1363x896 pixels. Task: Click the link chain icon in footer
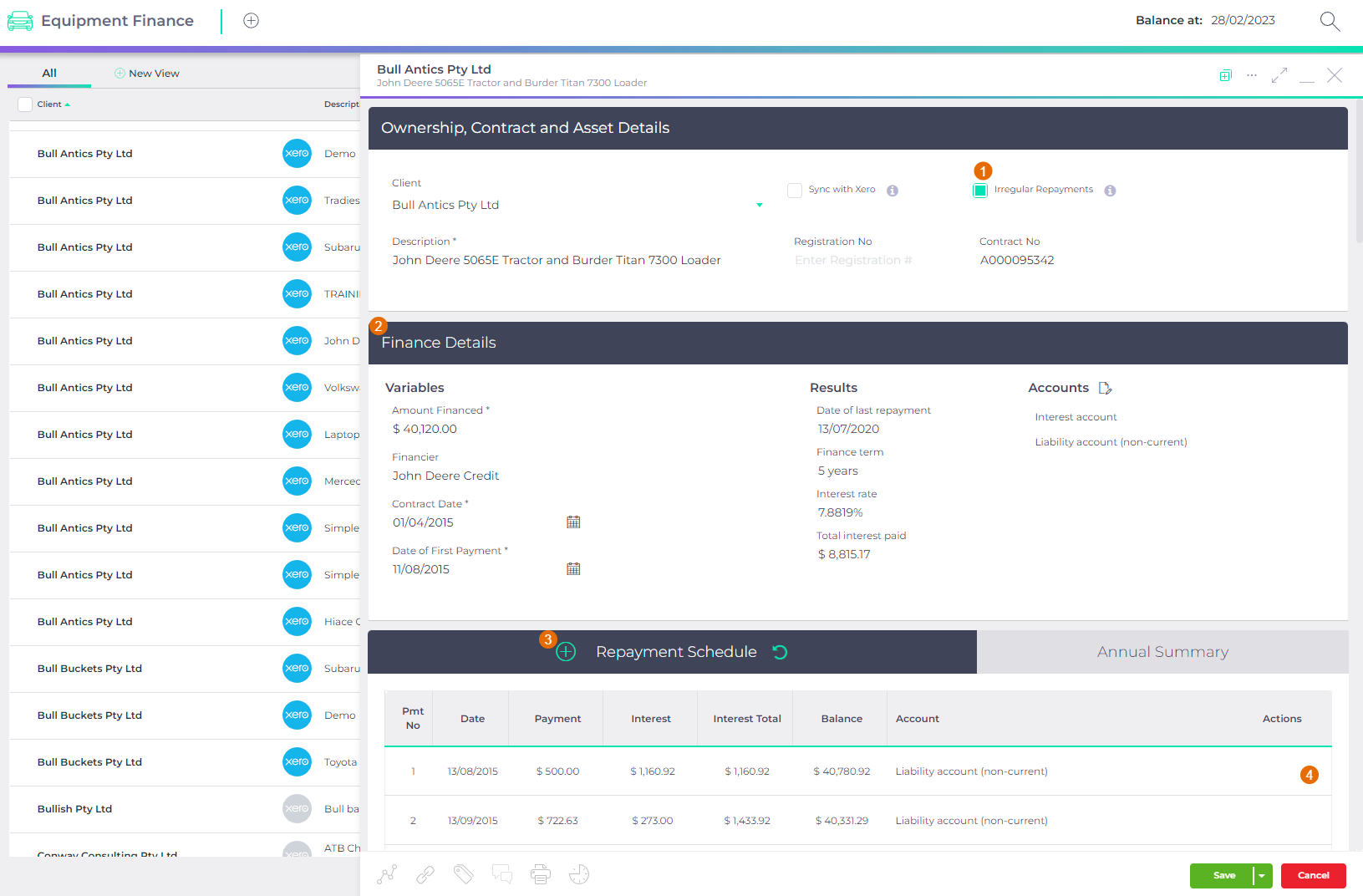point(425,875)
